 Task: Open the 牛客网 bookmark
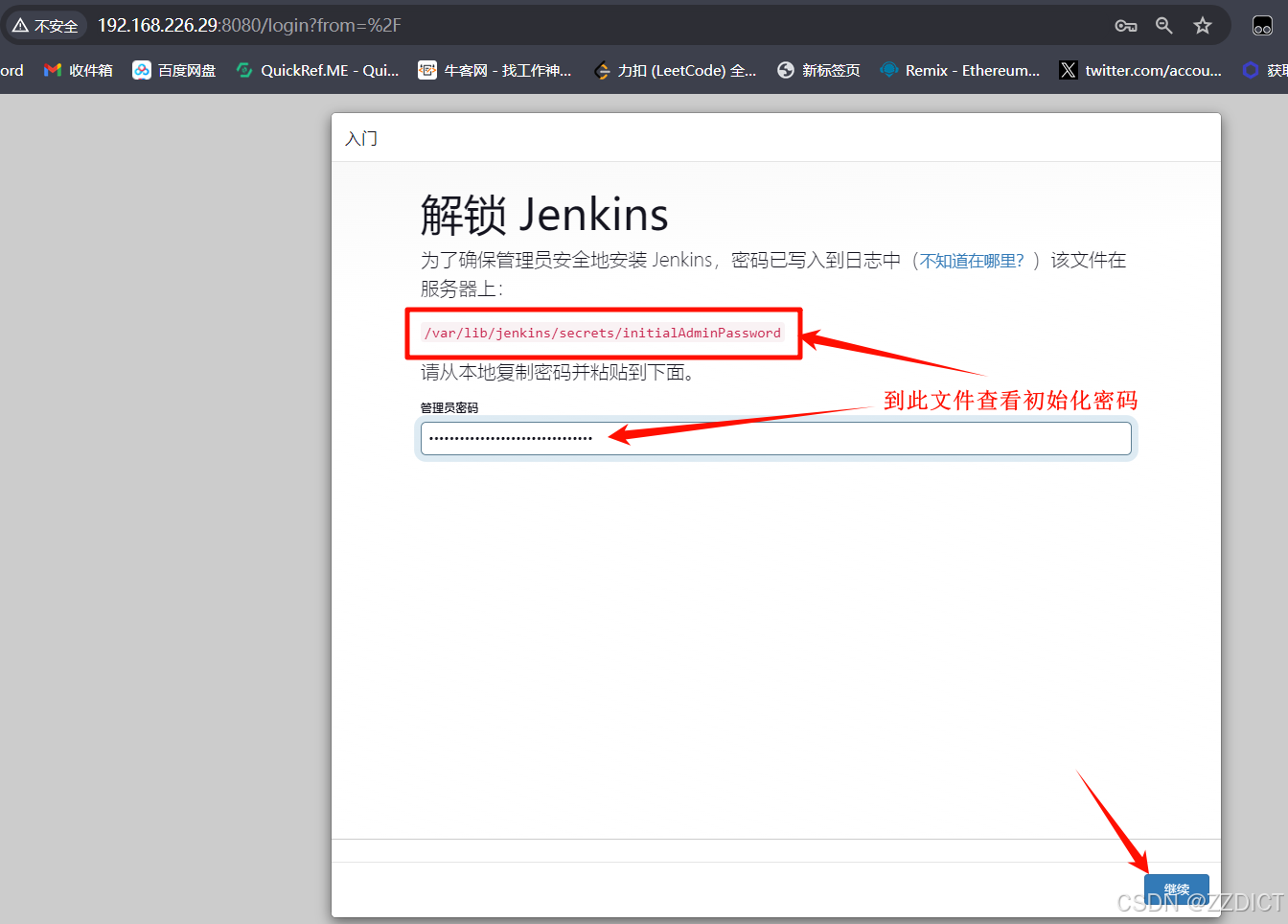[x=494, y=70]
